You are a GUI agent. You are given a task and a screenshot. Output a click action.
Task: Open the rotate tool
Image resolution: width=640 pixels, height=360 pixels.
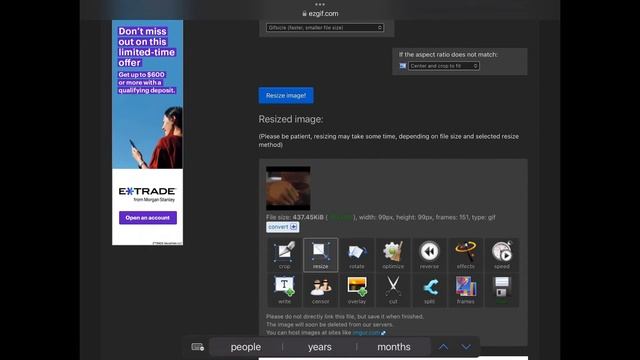coord(357,255)
